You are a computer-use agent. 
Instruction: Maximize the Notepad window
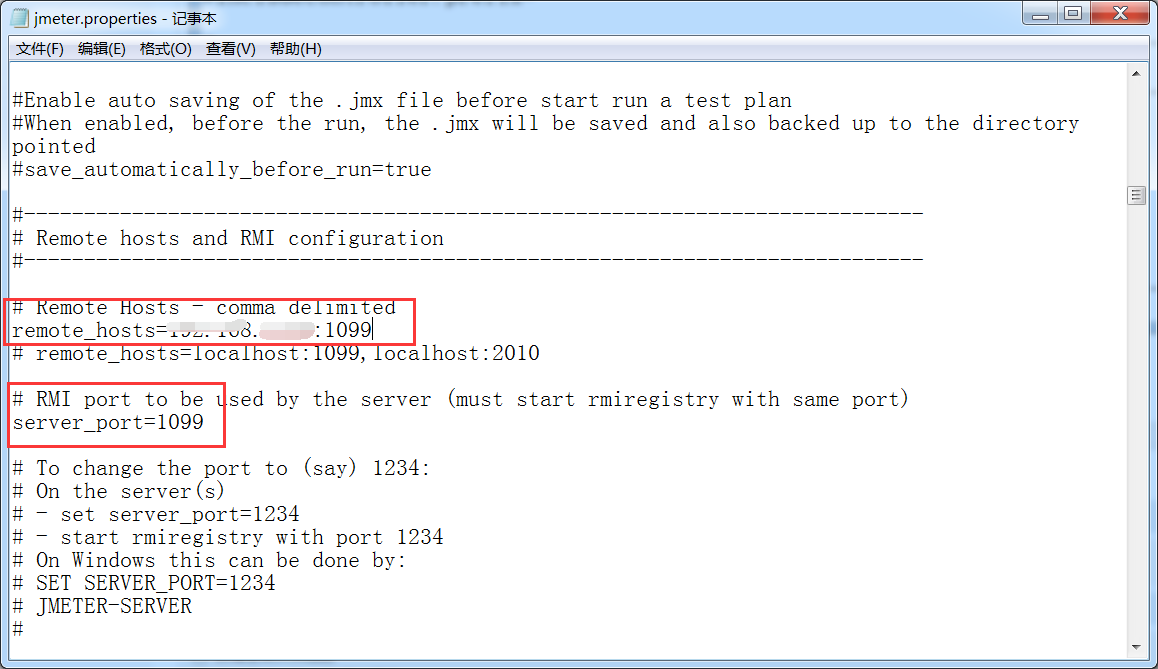coord(1074,14)
